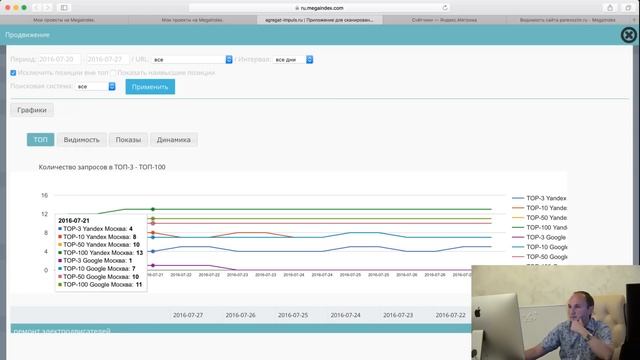Toggle TOP-3 Google legend entry
The image size is (640, 360).
[x=539, y=238]
